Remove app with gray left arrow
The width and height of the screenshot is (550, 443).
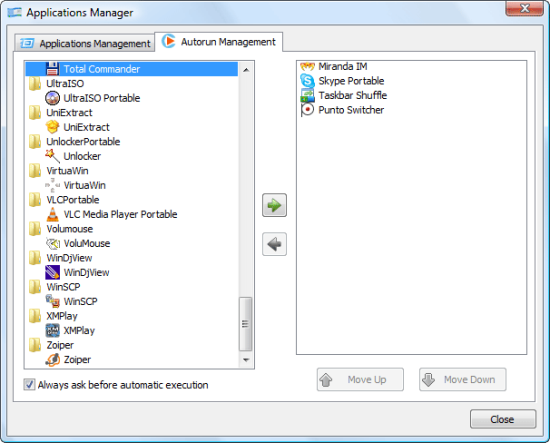(274, 244)
